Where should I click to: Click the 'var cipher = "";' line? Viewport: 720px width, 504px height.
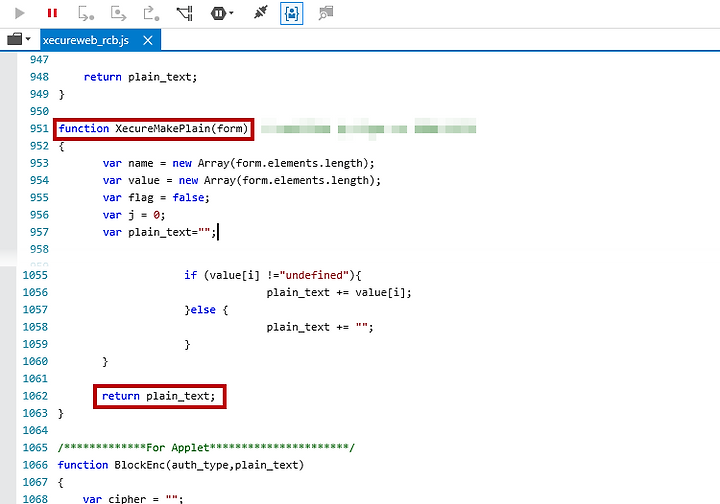pyautogui.click(x=133, y=499)
